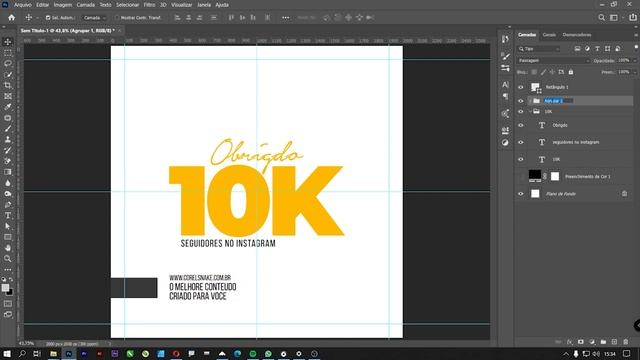The width and height of the screenshot is (640, 360).
Task: Open WhatsApp from the taskbar
Action: tap(268, 353)
